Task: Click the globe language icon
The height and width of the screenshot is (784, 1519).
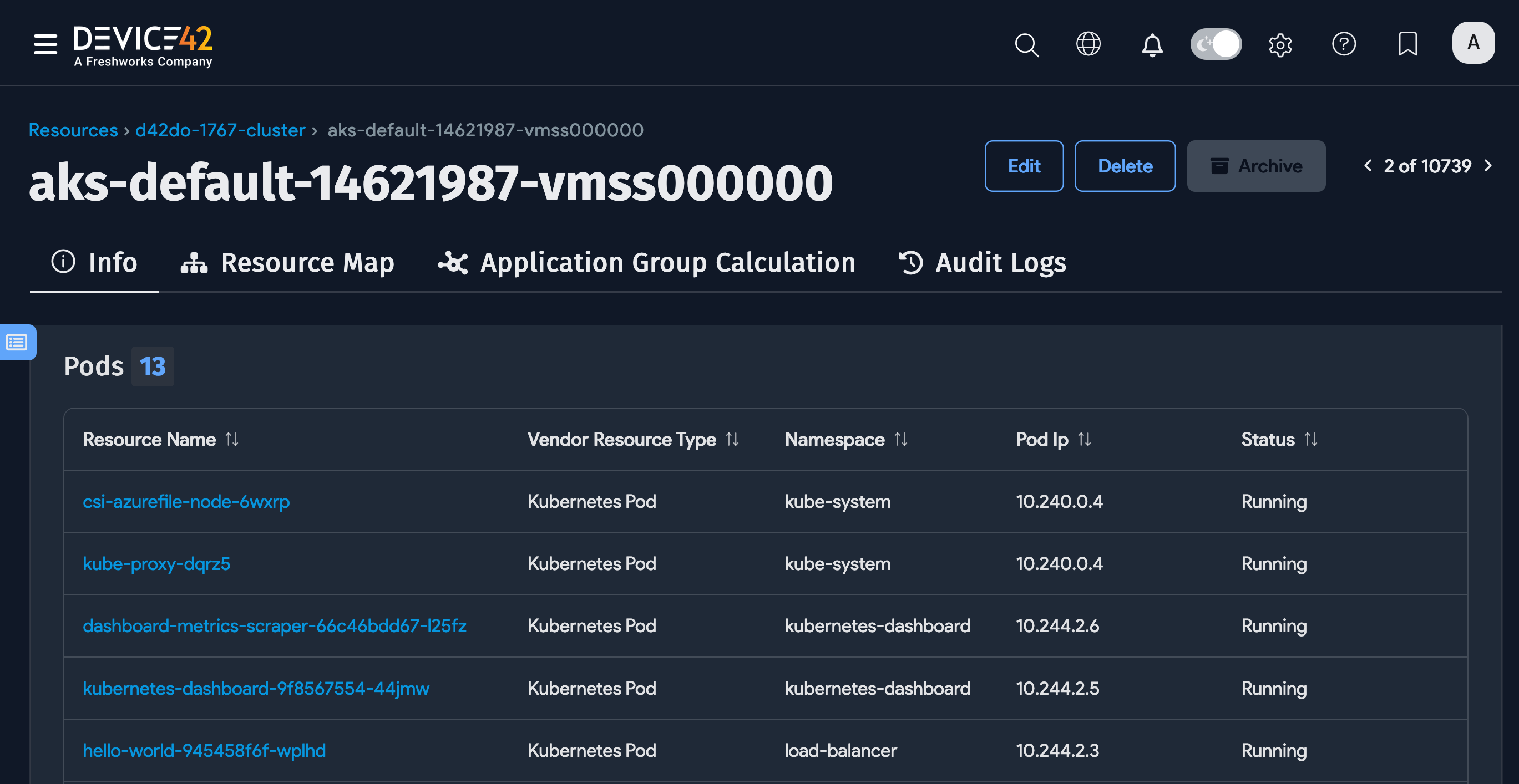Action: tap(1088, 43)
